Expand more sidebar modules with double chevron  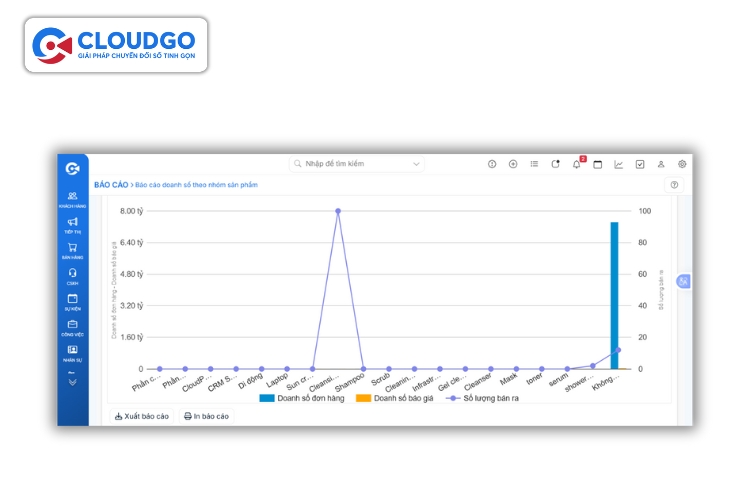tap(72, 381)
